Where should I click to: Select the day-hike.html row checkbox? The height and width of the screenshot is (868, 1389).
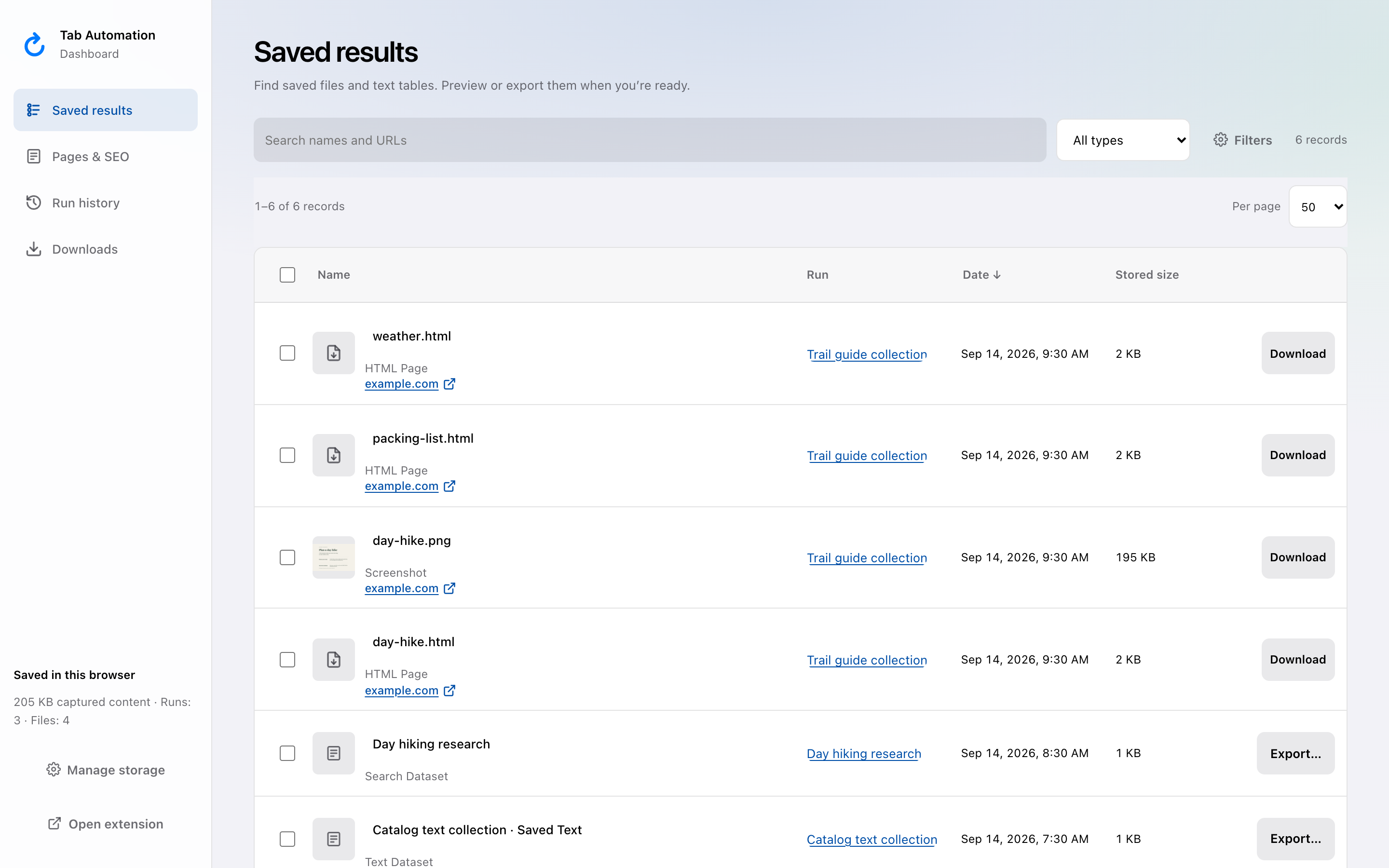[287, 660]
